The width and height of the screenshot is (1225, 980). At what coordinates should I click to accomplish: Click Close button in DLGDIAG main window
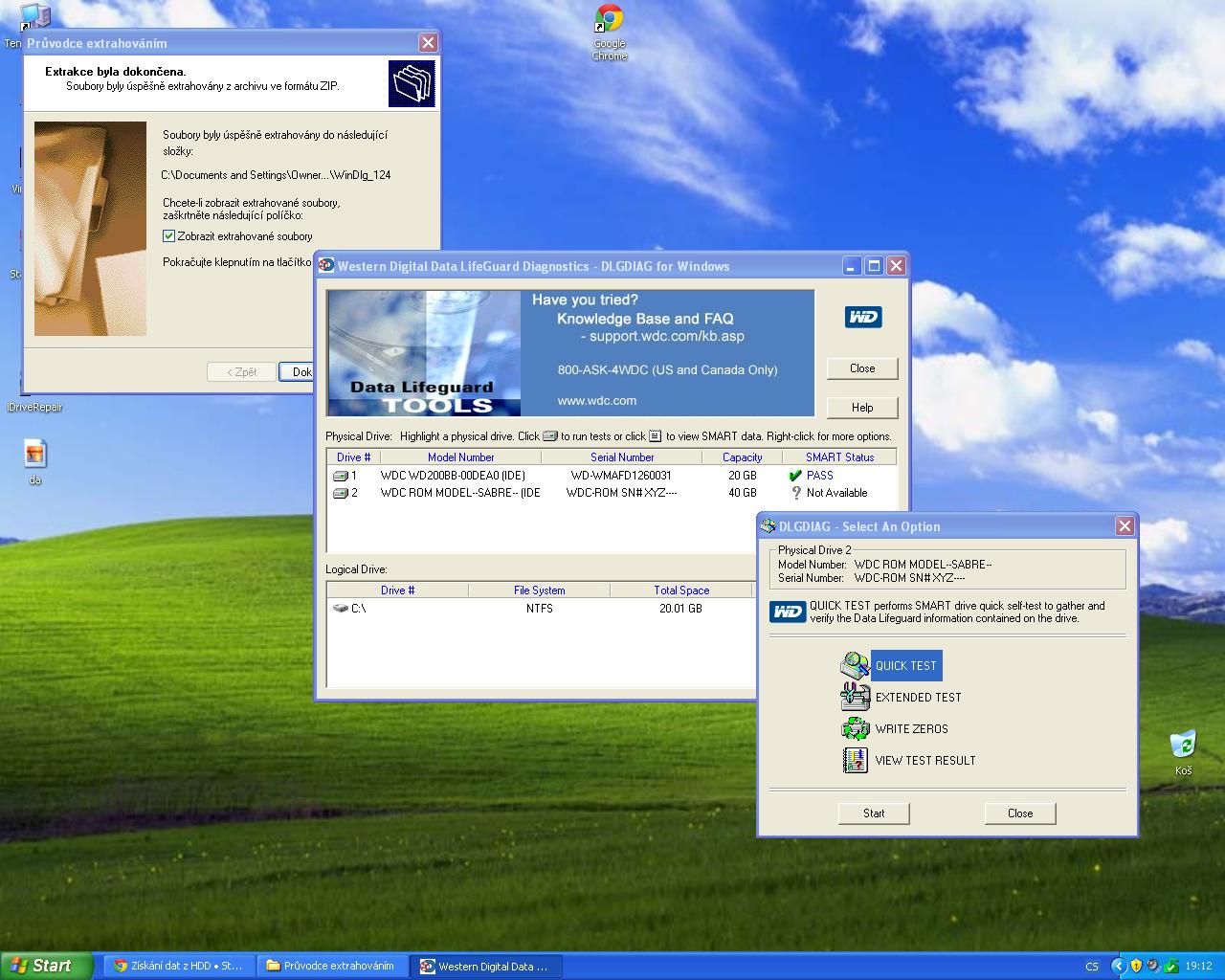point(862,368)
